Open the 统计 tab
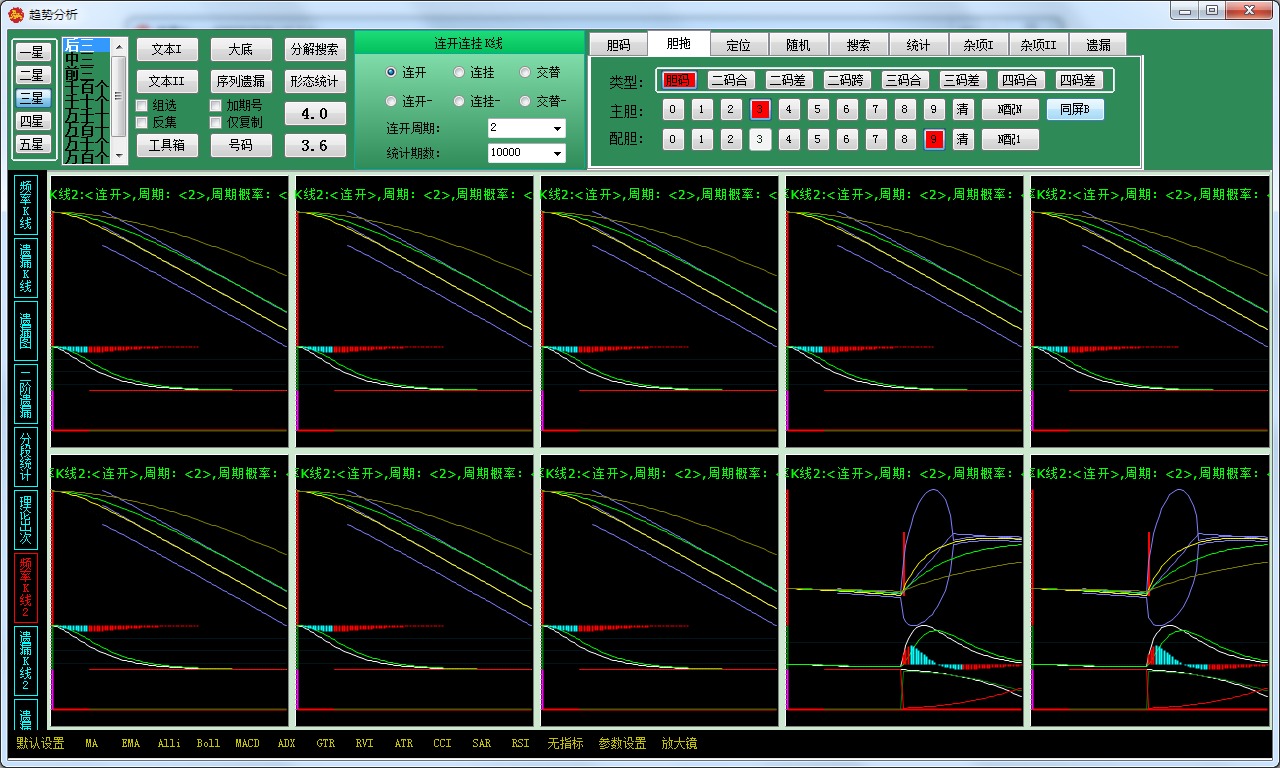The width and height of the screenshot is (1280, 768). 918,45
